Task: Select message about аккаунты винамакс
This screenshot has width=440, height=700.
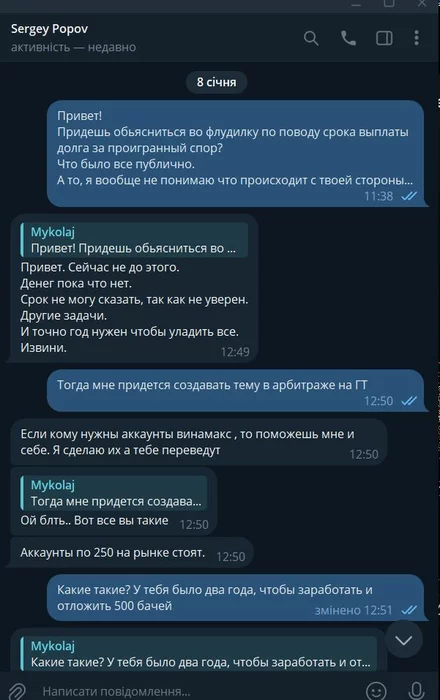Action: click(199, 442)
